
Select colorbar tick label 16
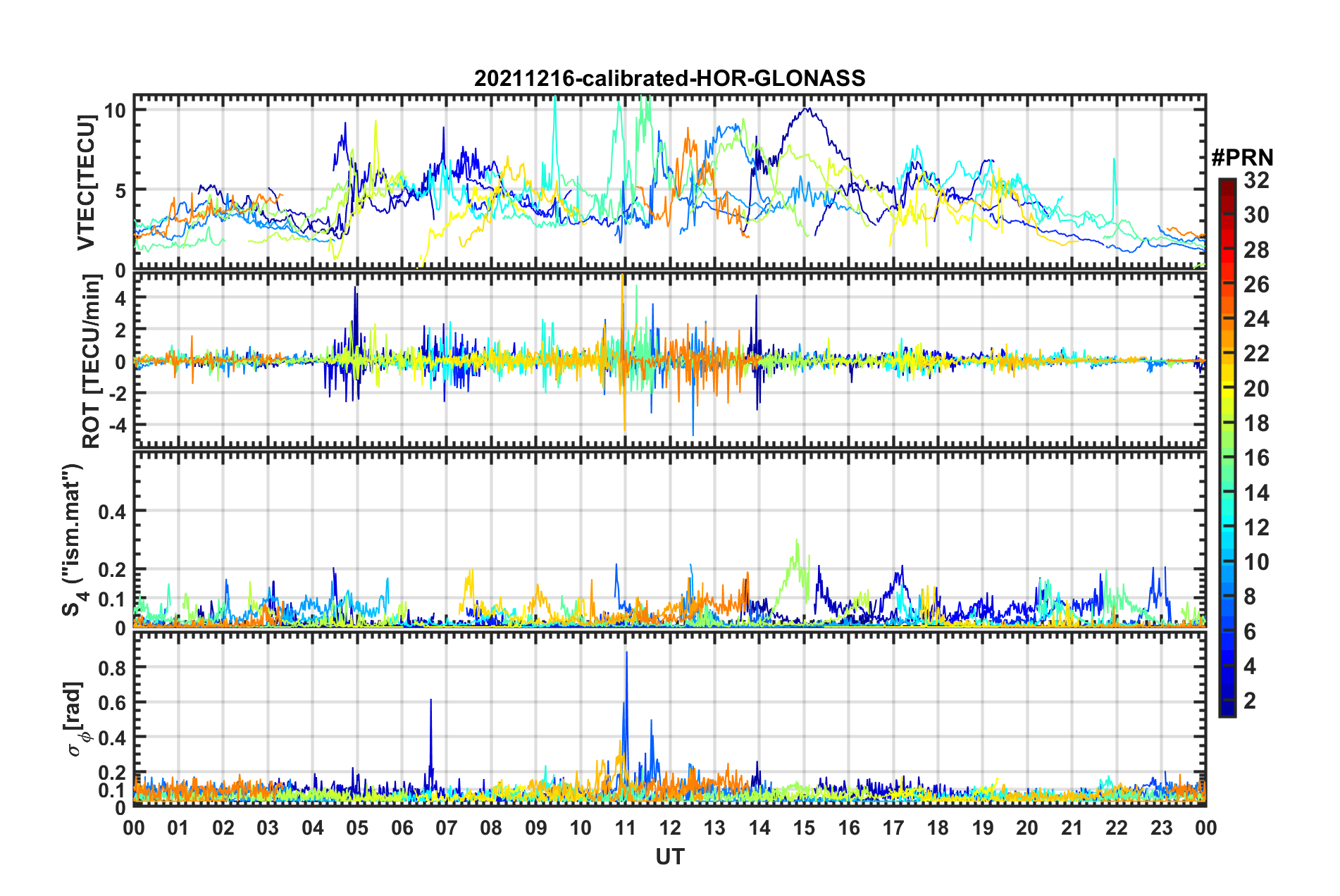tap(1256, 458)
